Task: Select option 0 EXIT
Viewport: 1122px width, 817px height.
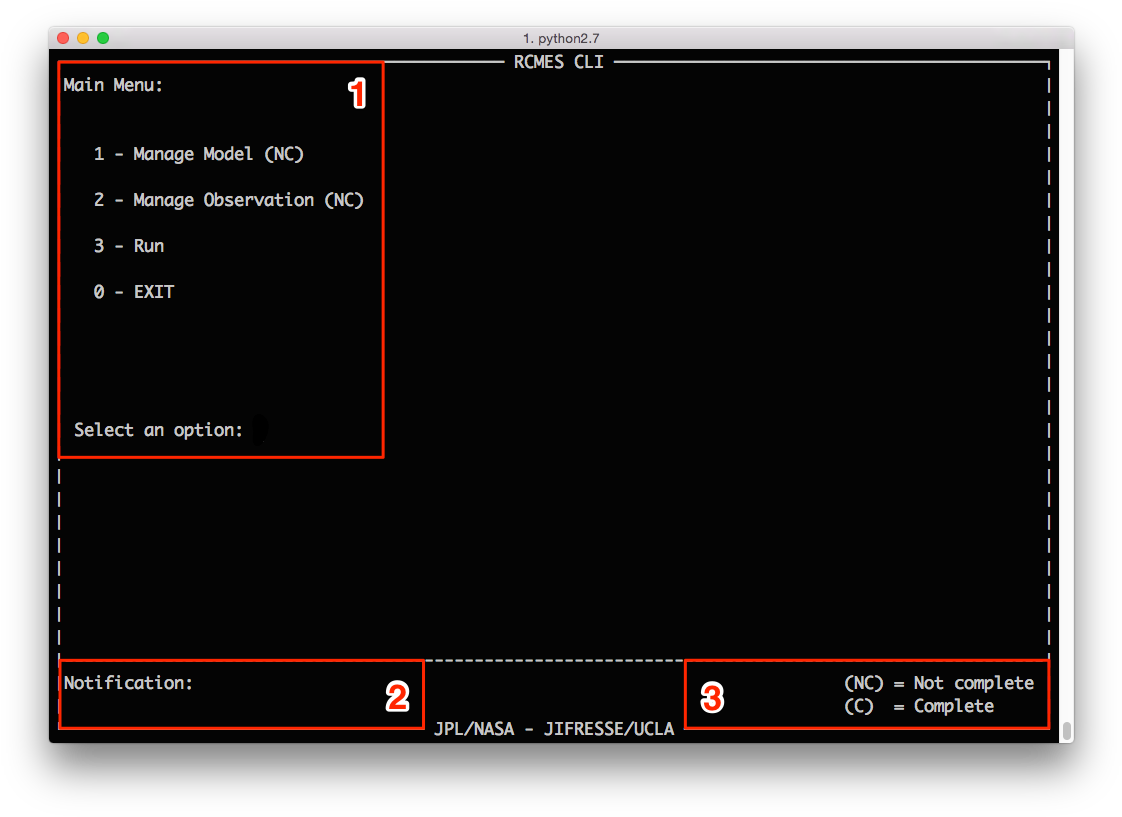Action: (134, 291)
